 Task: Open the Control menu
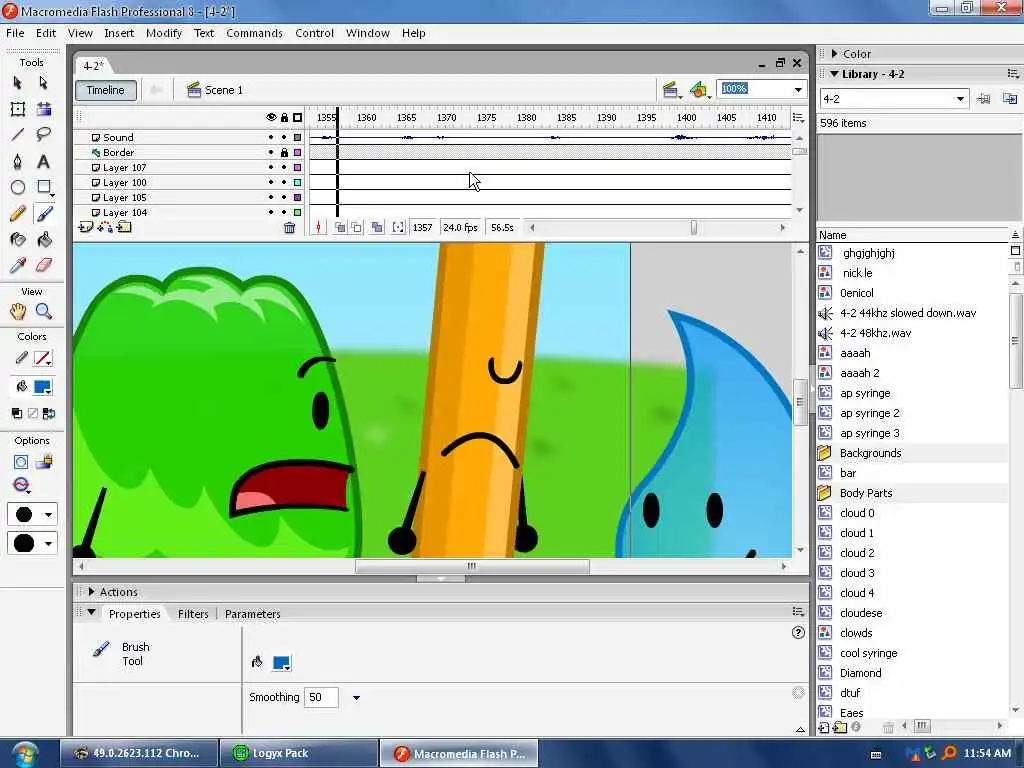click(x=314, y=33)
